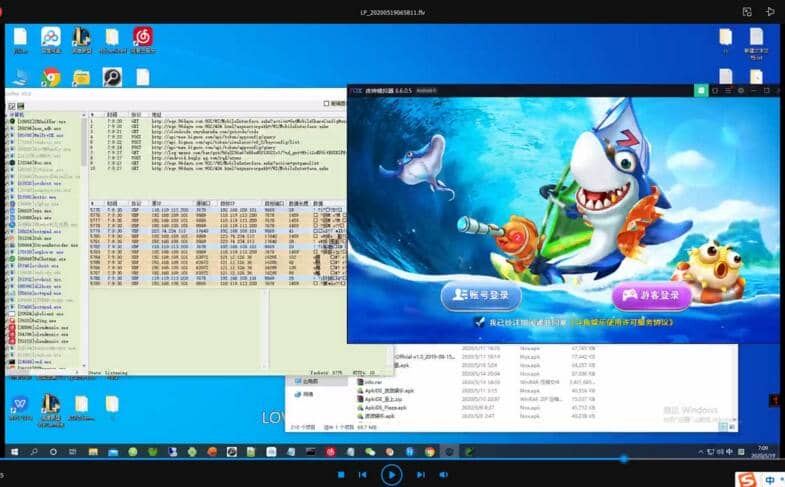Screen dimensions: 785x487
Task: Click the purple 游客登录 guest login button
Action: click(x=652, y=295)
